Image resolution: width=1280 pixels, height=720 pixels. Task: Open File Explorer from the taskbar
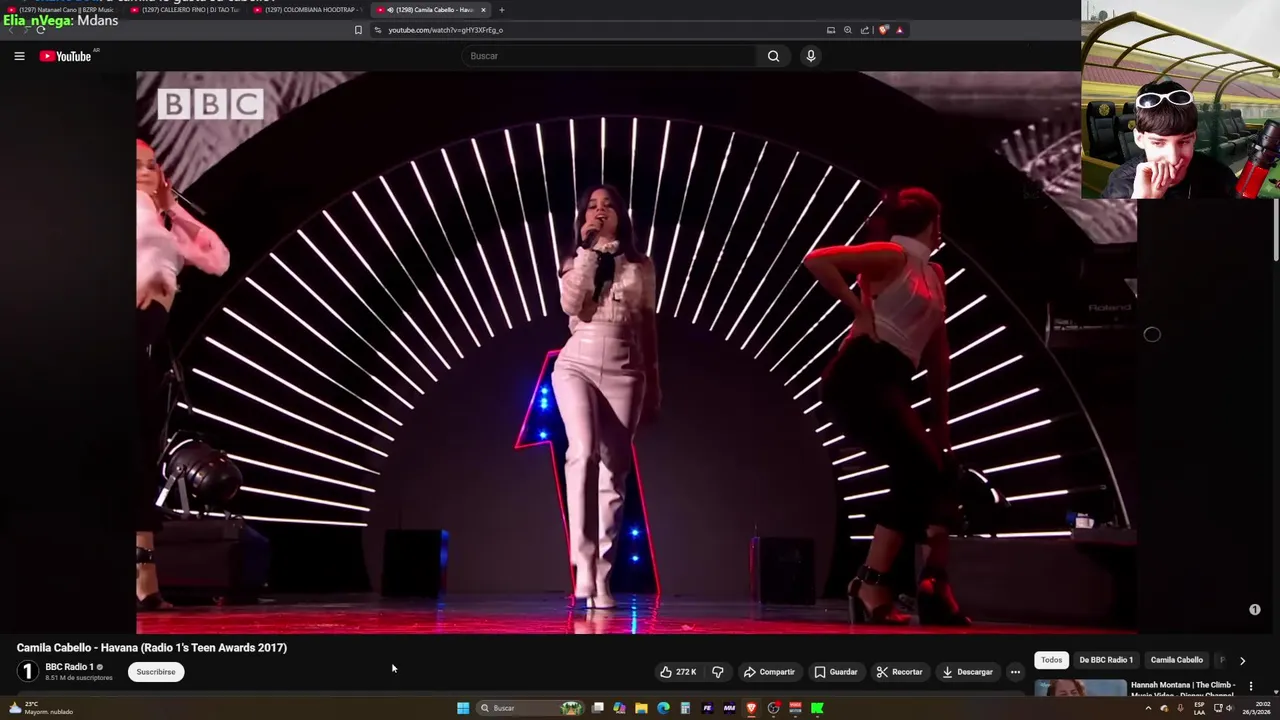click(x=641, y=708)
